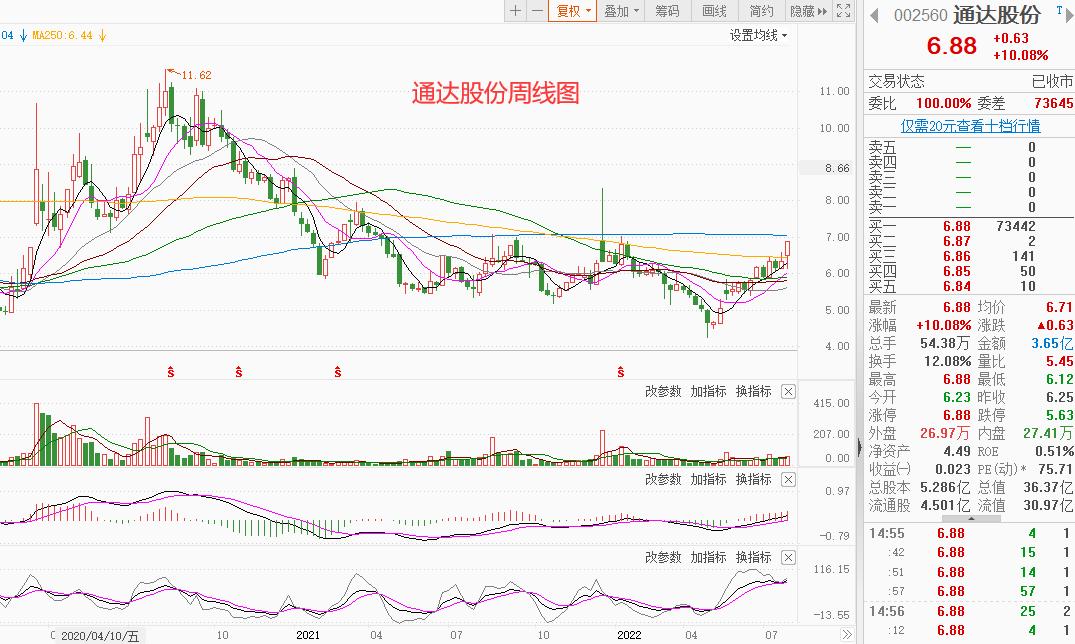Open the 复权 dropdown
This screenshot has height=644, width=1075.
572,10
